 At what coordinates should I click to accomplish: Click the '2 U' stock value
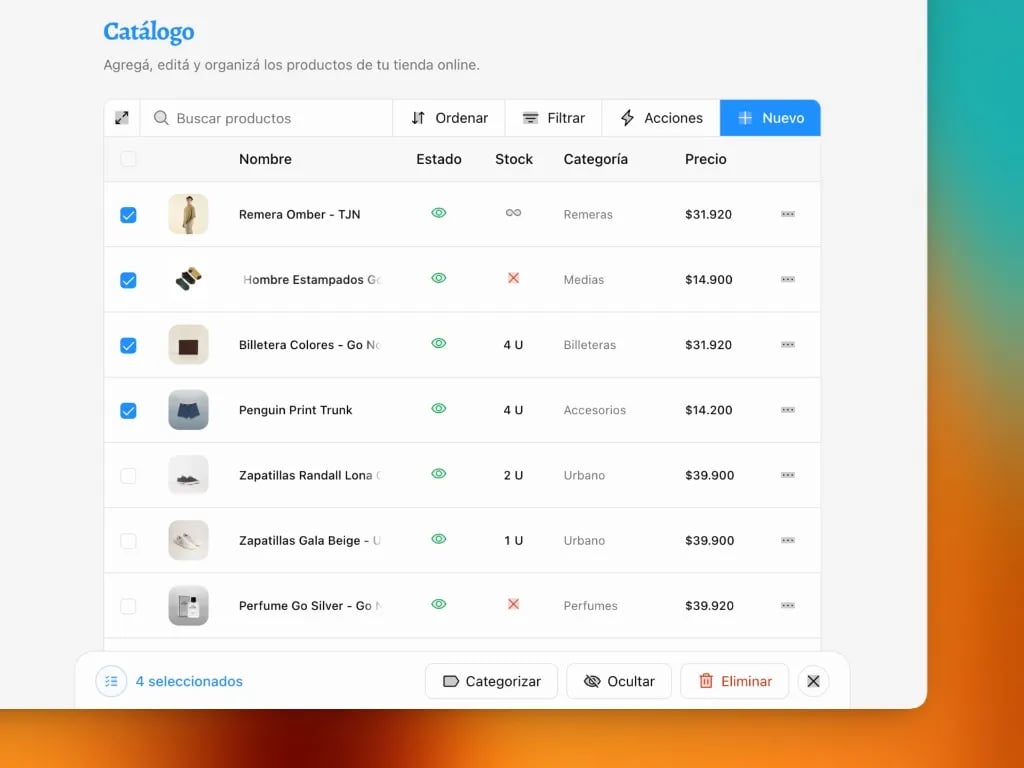[x=513, y=475]
